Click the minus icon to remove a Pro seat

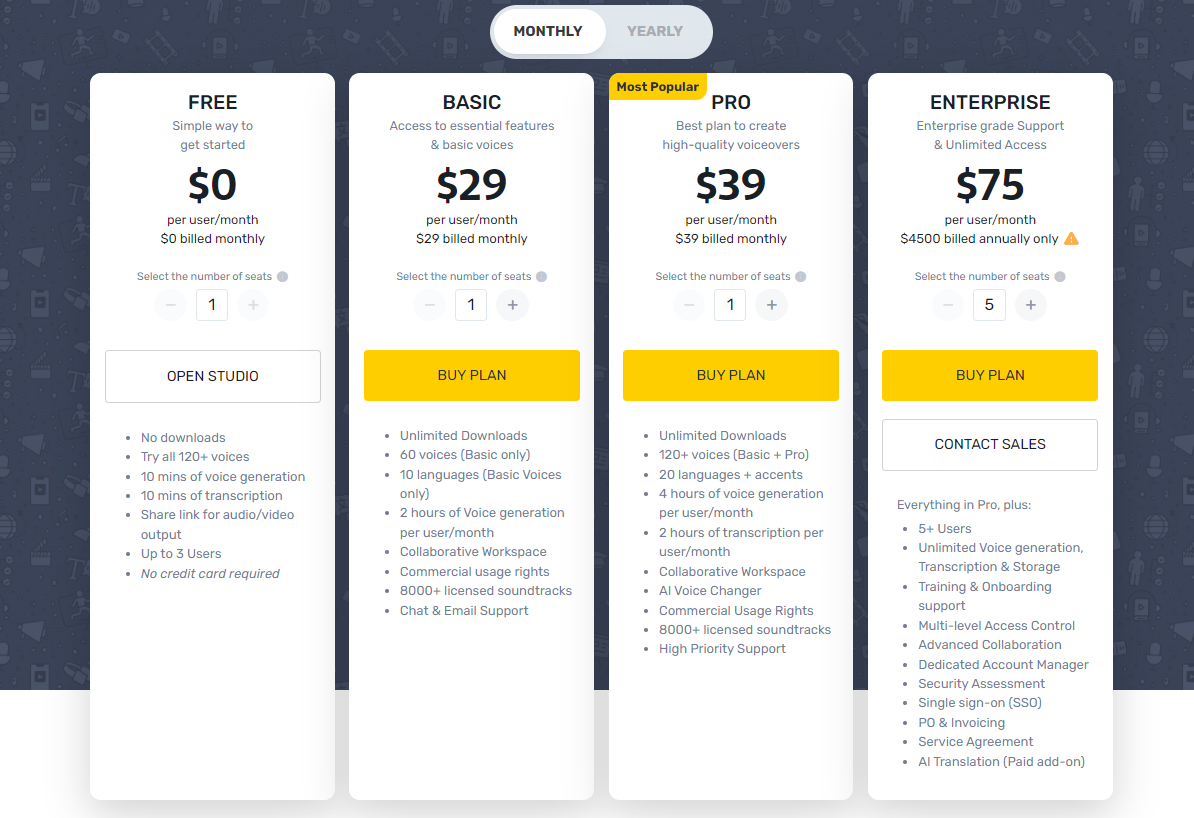689,305
